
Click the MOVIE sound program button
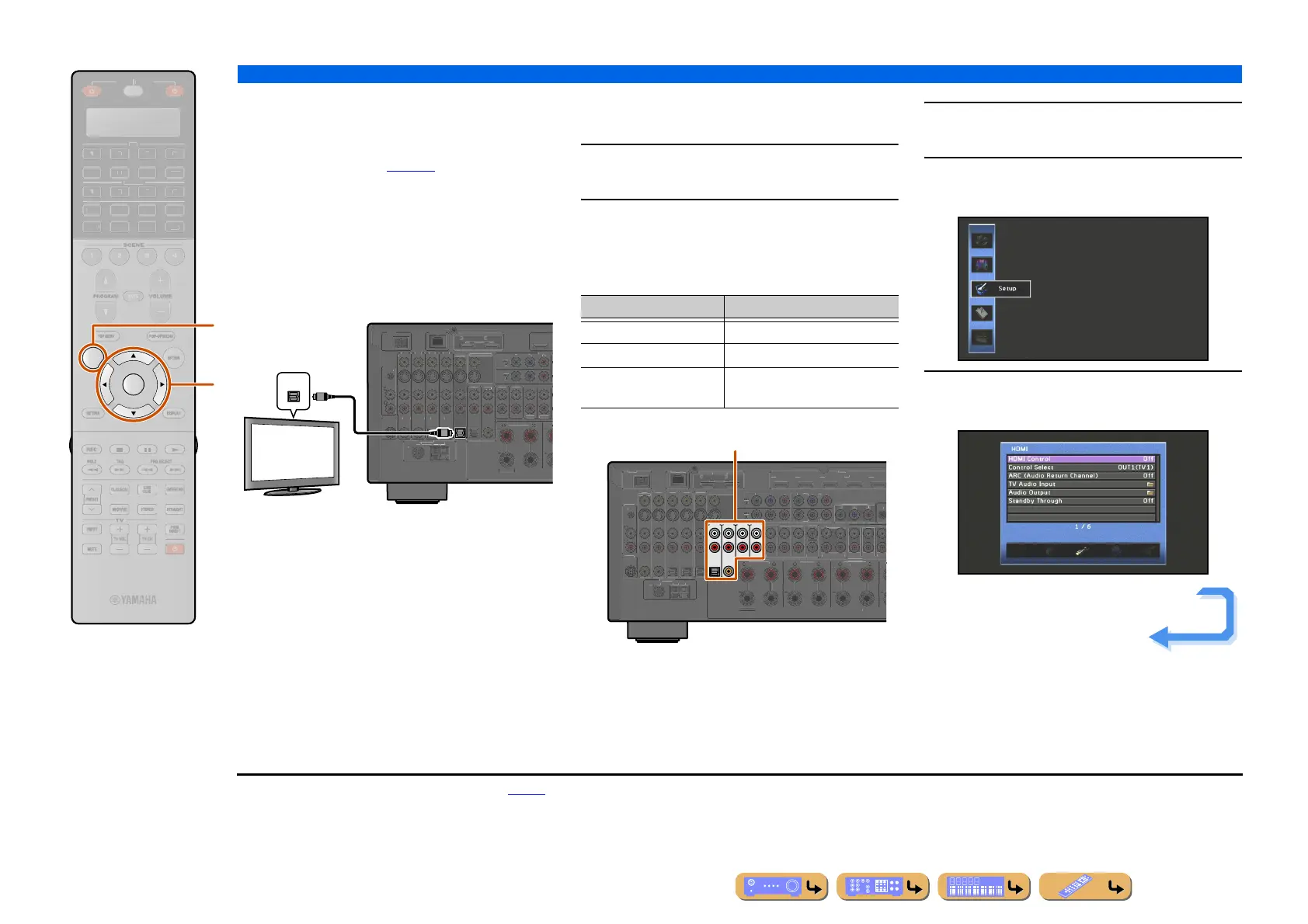click(x=119, y=509)
